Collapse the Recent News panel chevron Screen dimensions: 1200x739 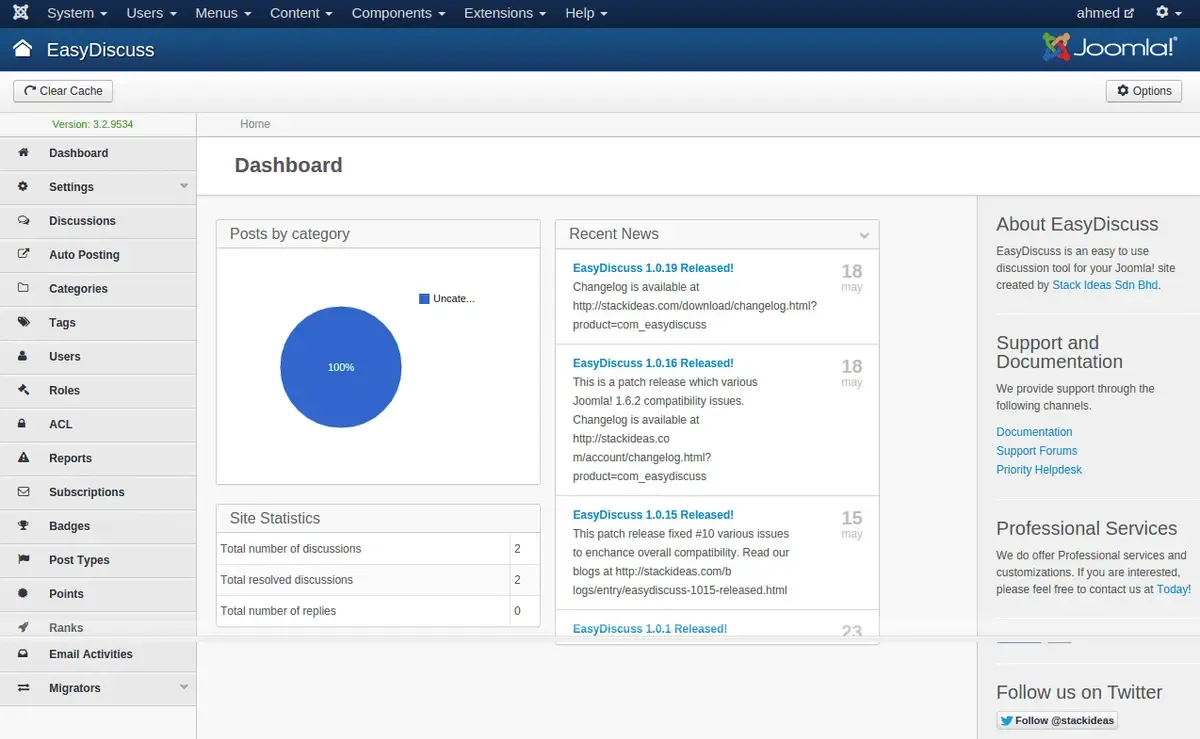tap(864, 235)
